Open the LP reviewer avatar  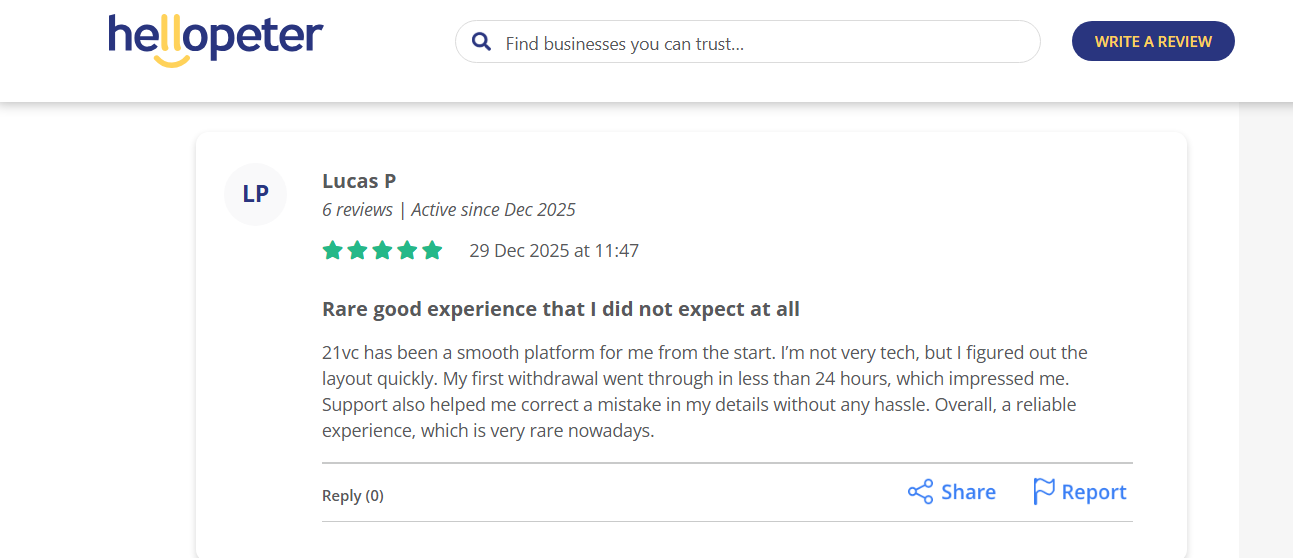tap(255, 194)
